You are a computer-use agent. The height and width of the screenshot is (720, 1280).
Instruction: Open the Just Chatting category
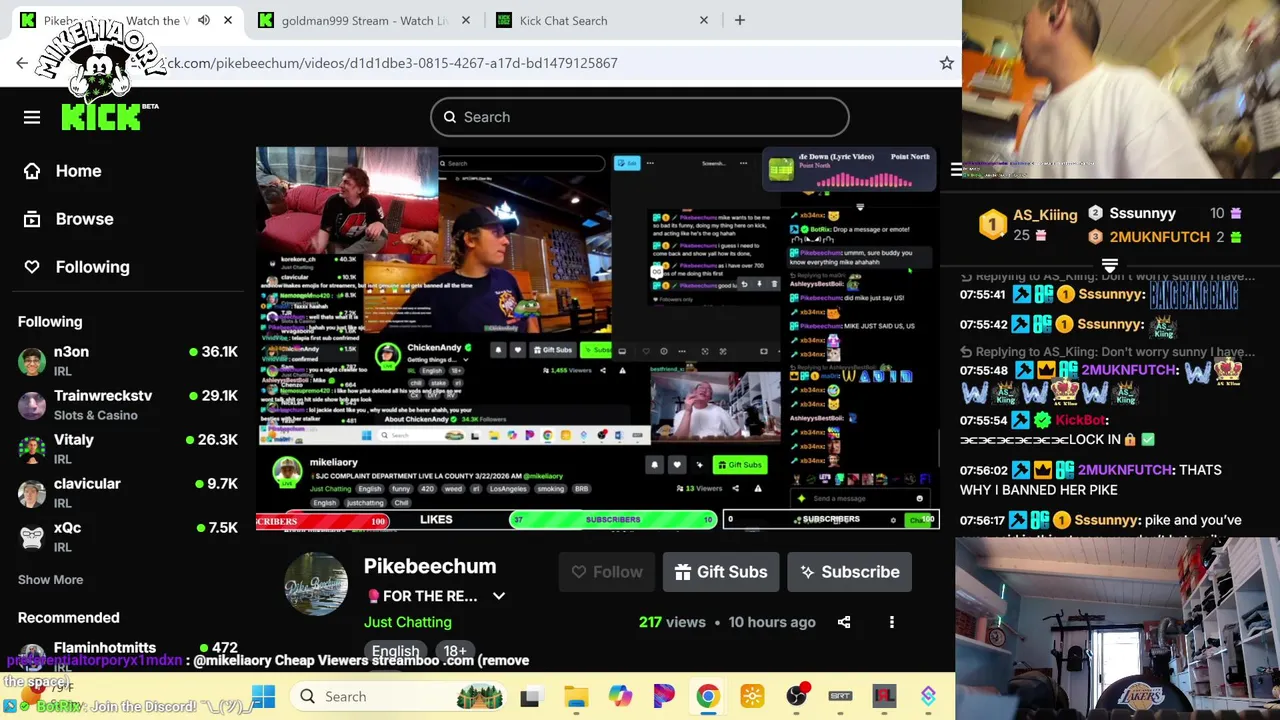(407, 622)
